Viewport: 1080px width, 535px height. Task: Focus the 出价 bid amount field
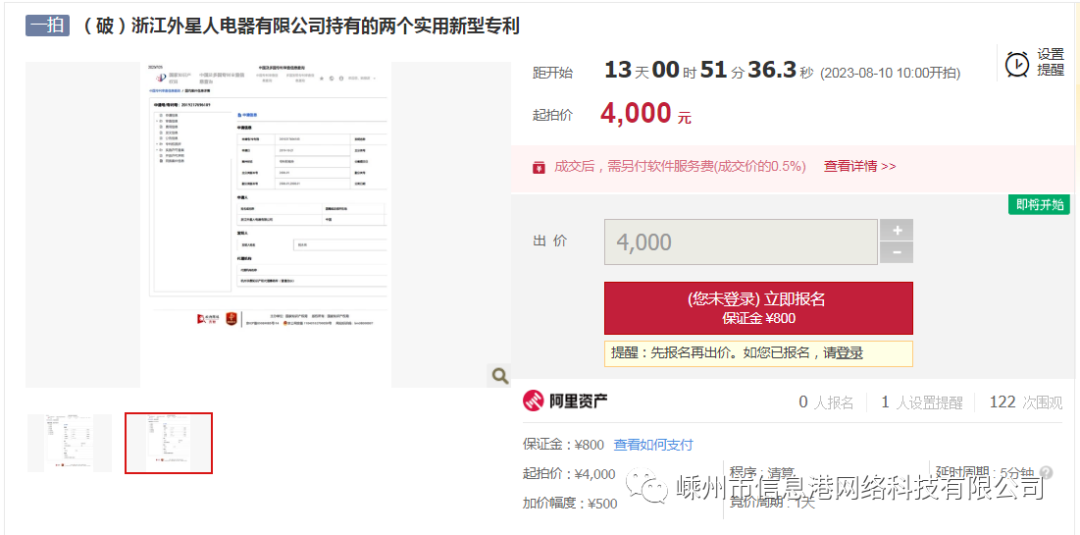pyautogui.click(x=740, y=242)
